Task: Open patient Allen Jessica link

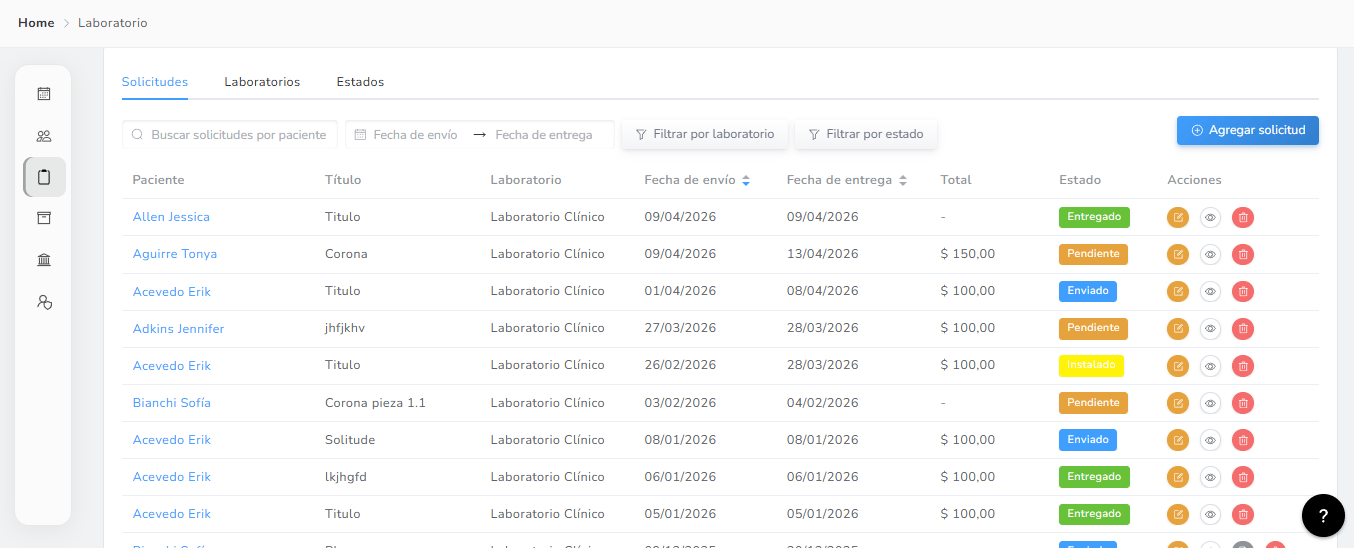Action: (171, 217)
